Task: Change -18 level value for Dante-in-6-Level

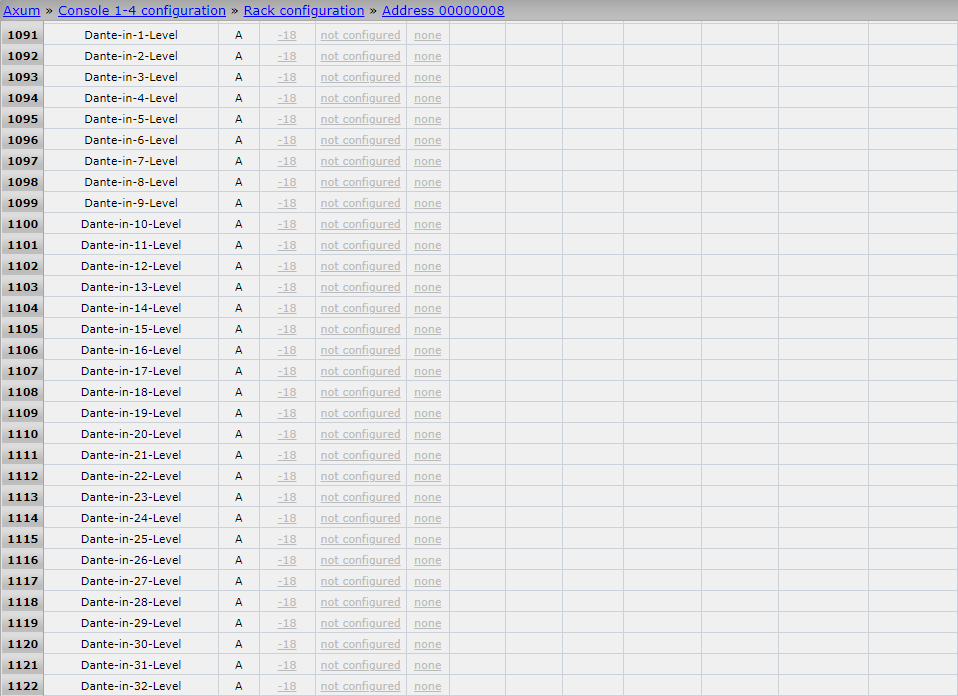Action: pos(287,140)
